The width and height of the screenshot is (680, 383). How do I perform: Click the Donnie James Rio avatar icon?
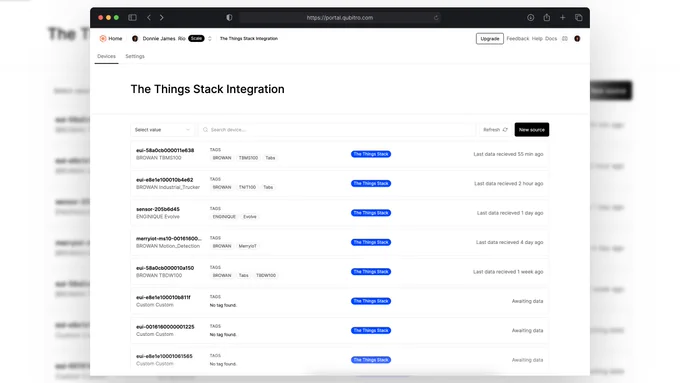point(135,39)
